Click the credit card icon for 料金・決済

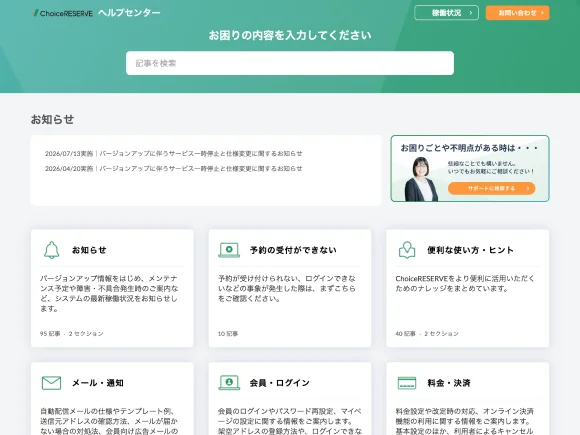tap(407, 383)
